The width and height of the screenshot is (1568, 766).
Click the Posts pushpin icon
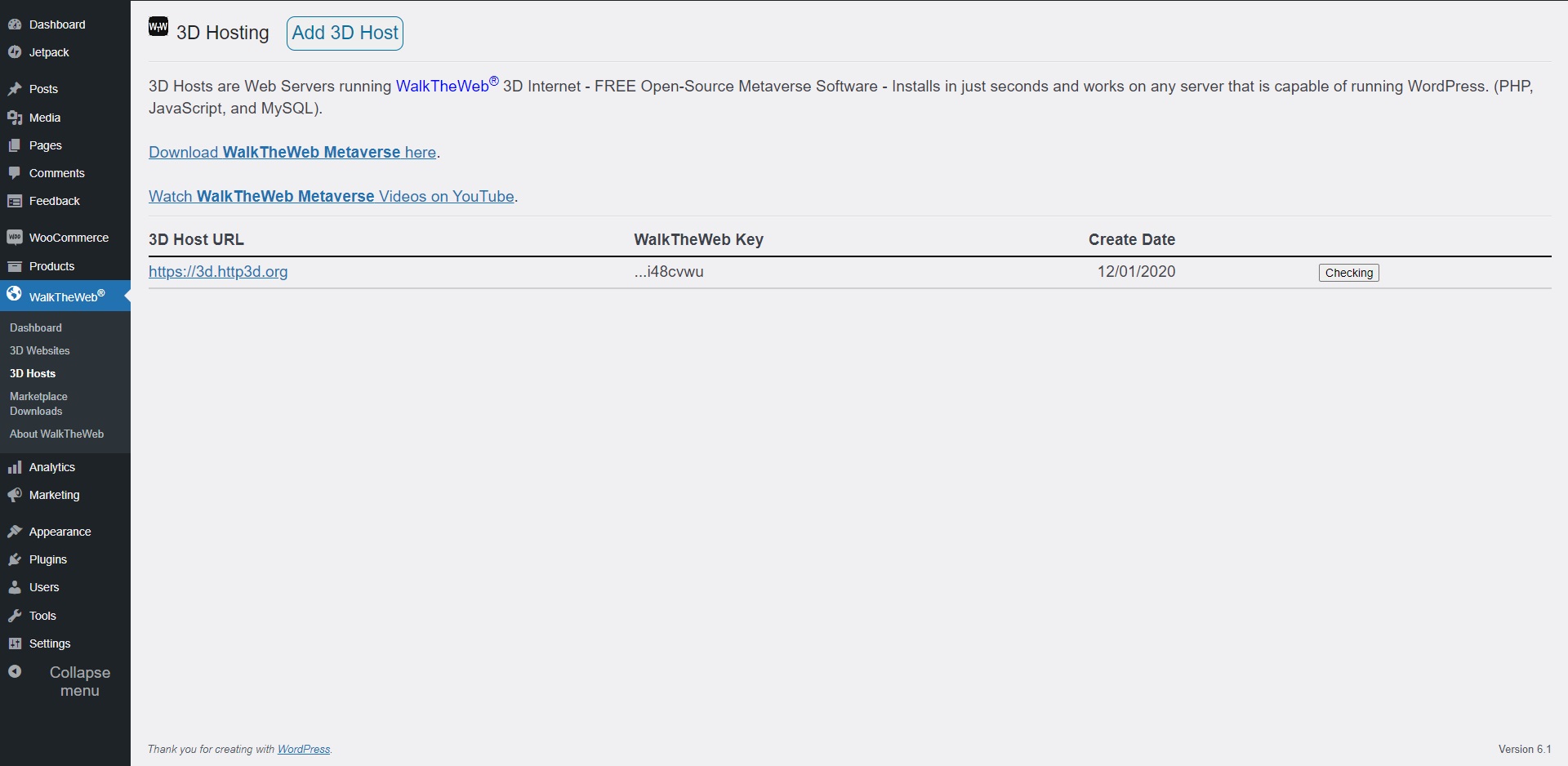(x=15, y=89)
